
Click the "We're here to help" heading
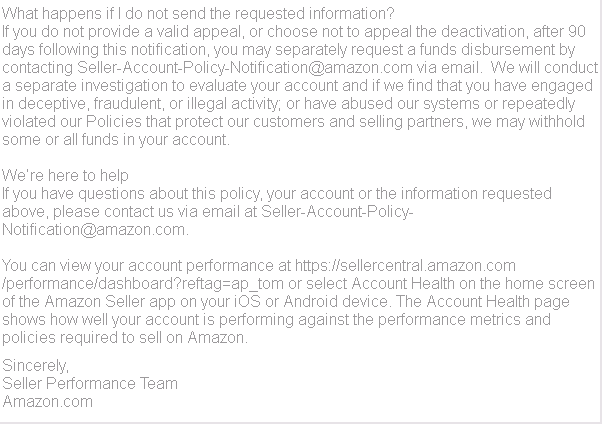(66, 175)
